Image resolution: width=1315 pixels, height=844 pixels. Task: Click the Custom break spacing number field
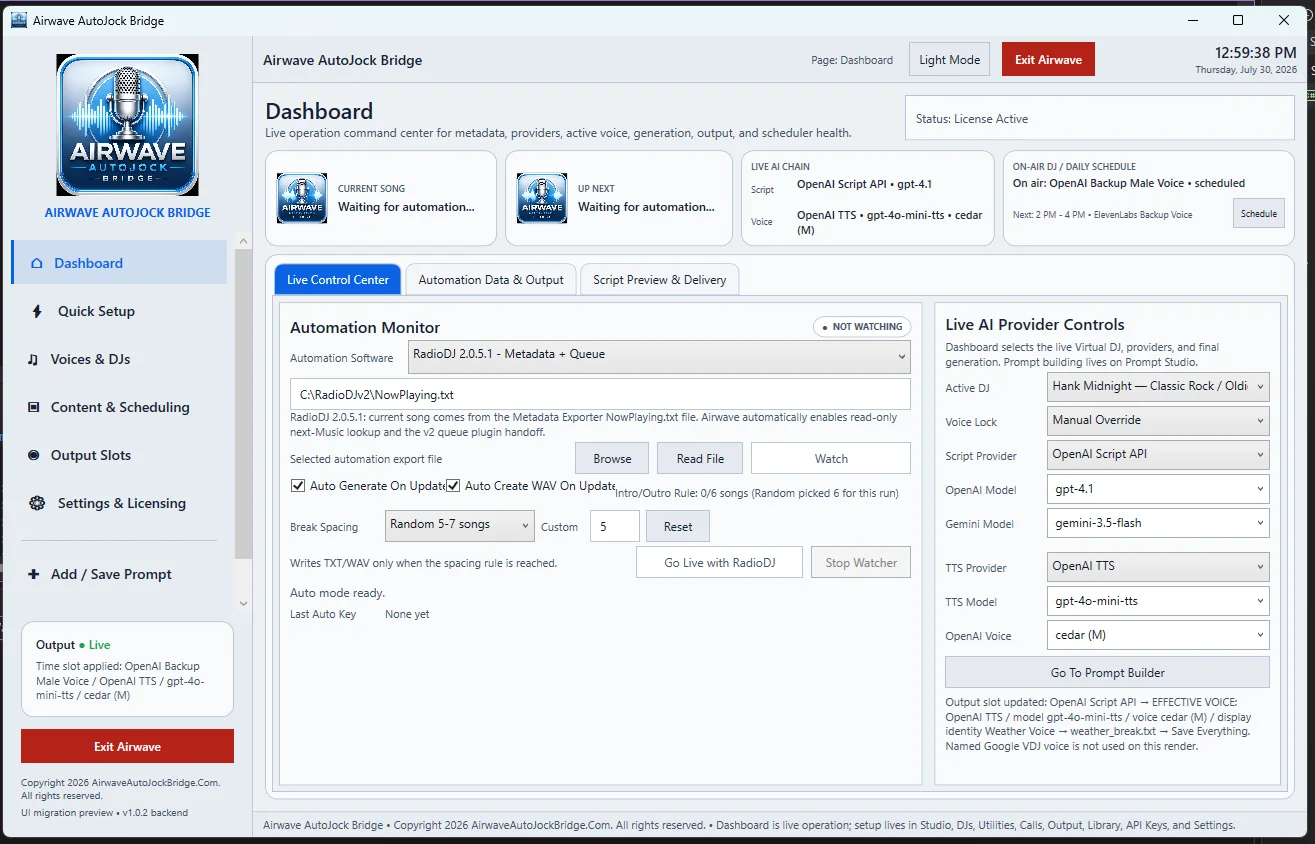614,527
